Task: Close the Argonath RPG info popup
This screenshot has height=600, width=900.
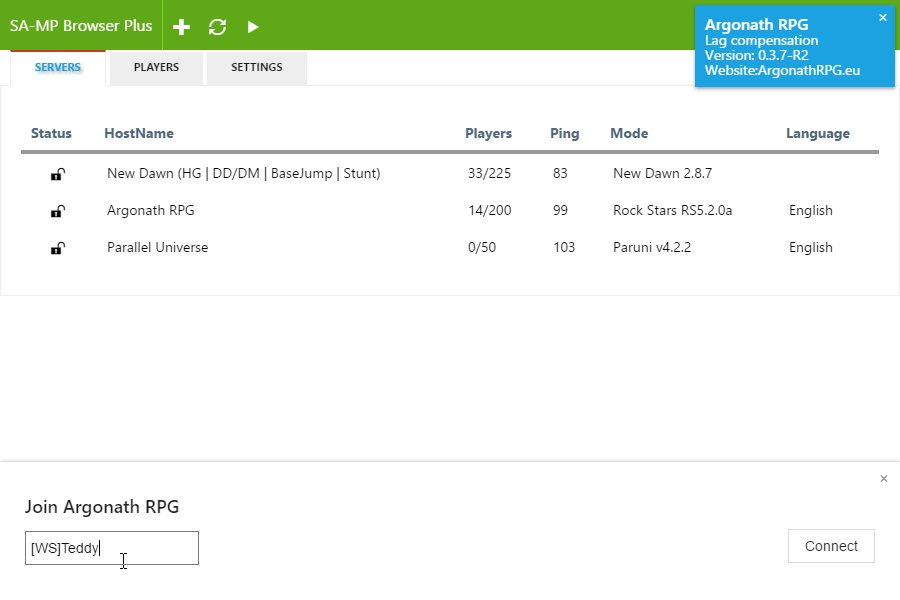Action: pyautogui.click(x=883, y=18)
